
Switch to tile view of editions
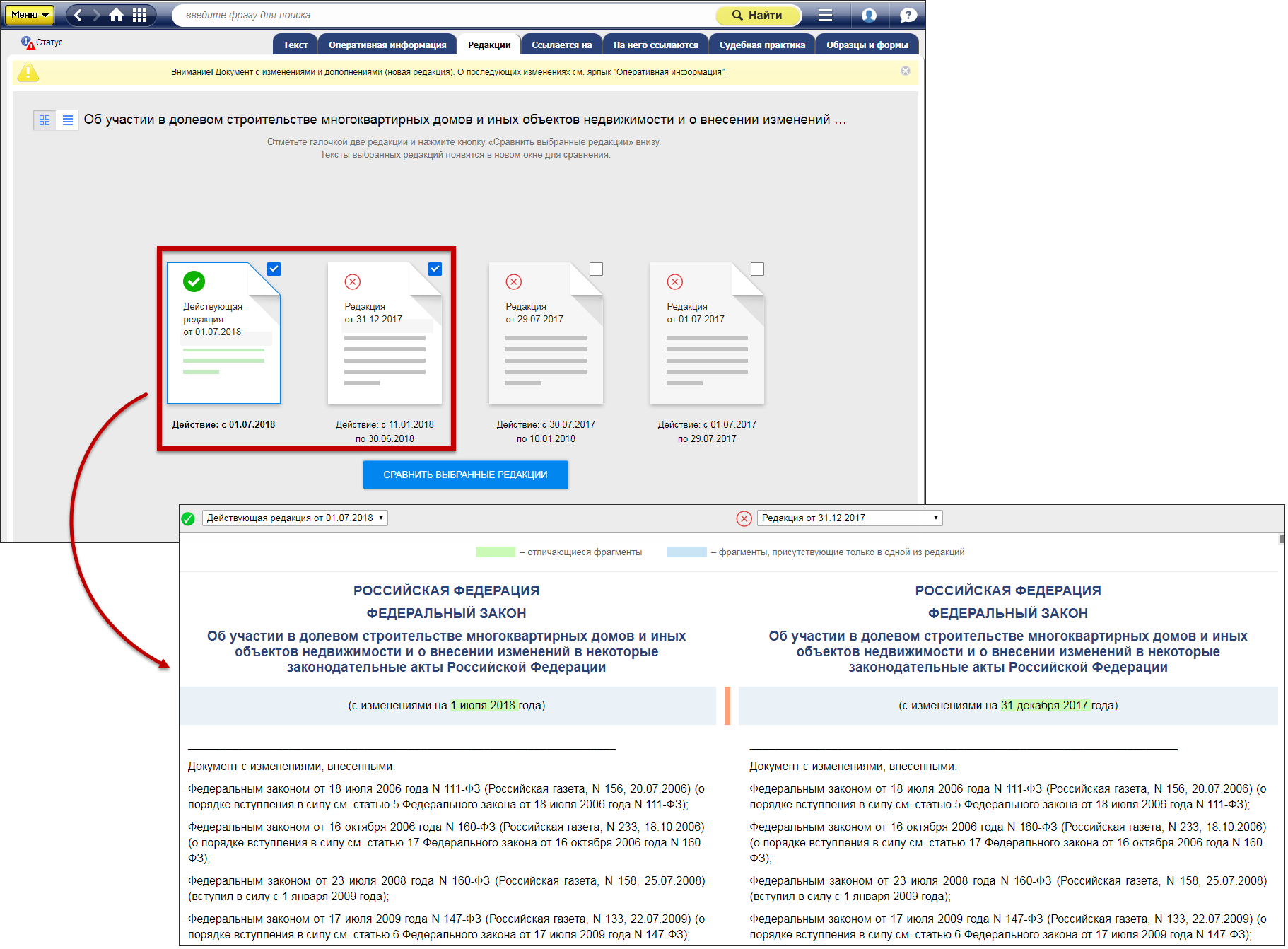point(45,120)
